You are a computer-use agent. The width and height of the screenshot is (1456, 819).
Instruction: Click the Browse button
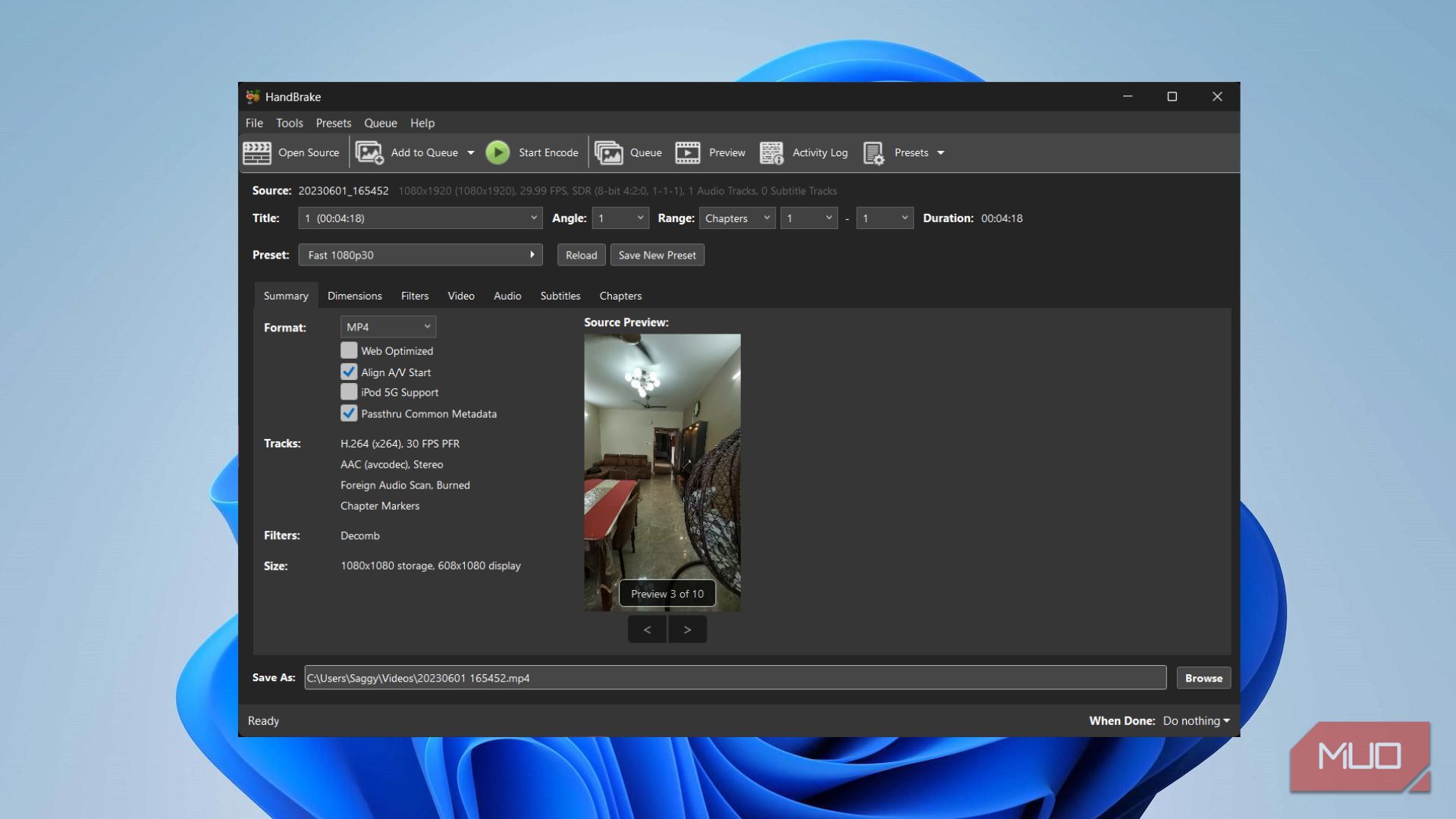pyautogui.click(x=1203, y=678)
